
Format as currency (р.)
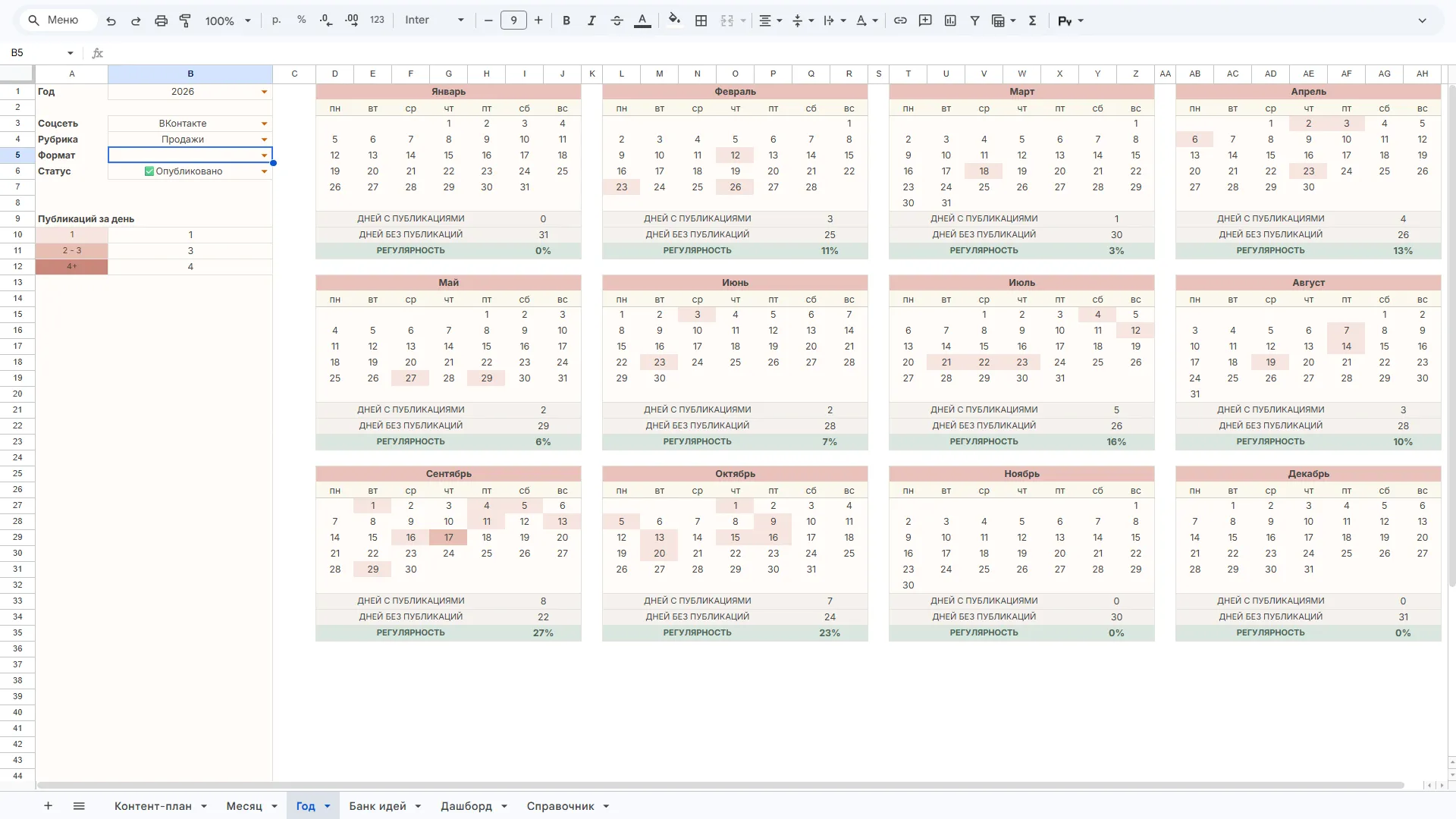point(277,20)
